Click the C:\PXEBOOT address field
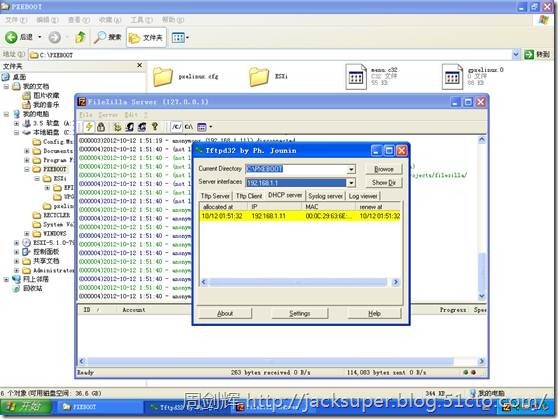 coord(270,55)
